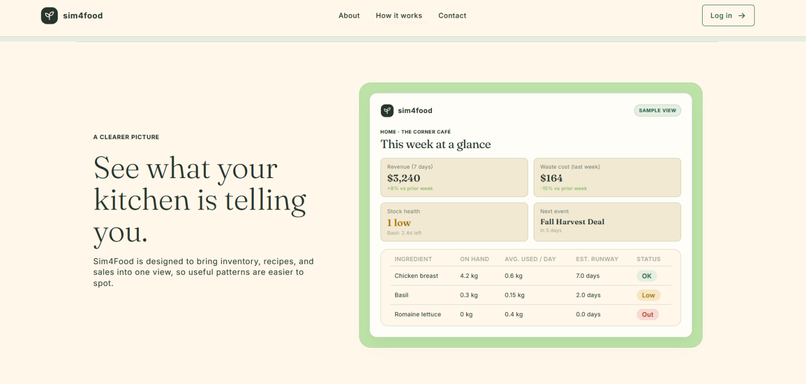806x384 pixels.
Task: Click the STATUS column header
Action: click(x=649, y=259)
